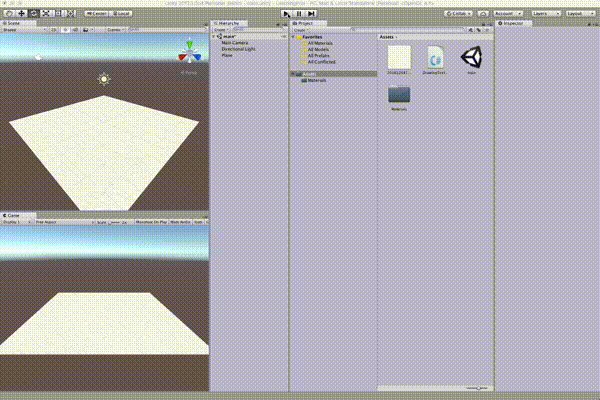600x400 pixels.
Task: Select Main Camera in Hierarchy
Action: coord(235,43)
